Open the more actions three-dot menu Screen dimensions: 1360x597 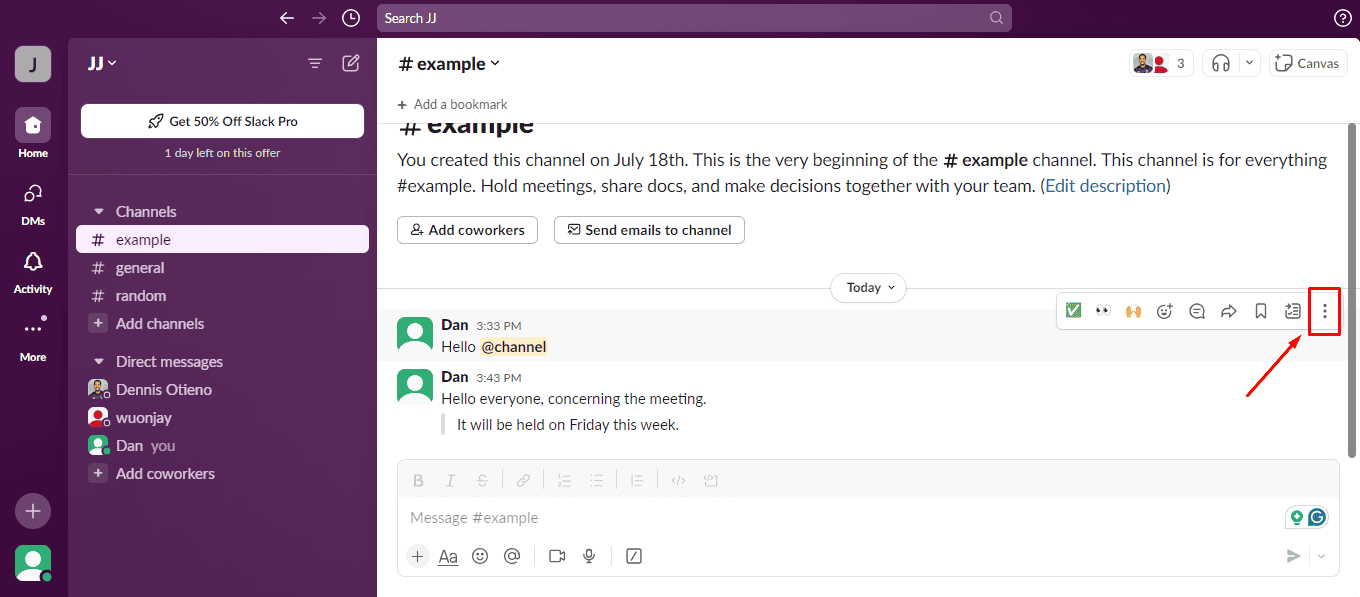tap(1325, 311)
